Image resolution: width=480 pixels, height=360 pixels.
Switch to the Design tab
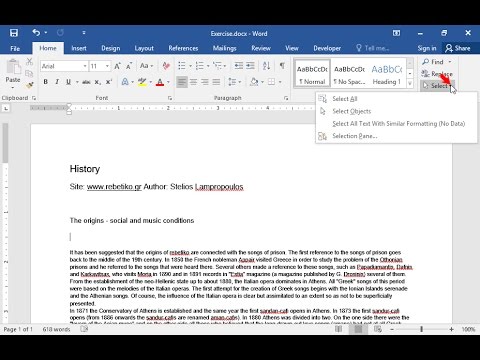click(111, 48)
